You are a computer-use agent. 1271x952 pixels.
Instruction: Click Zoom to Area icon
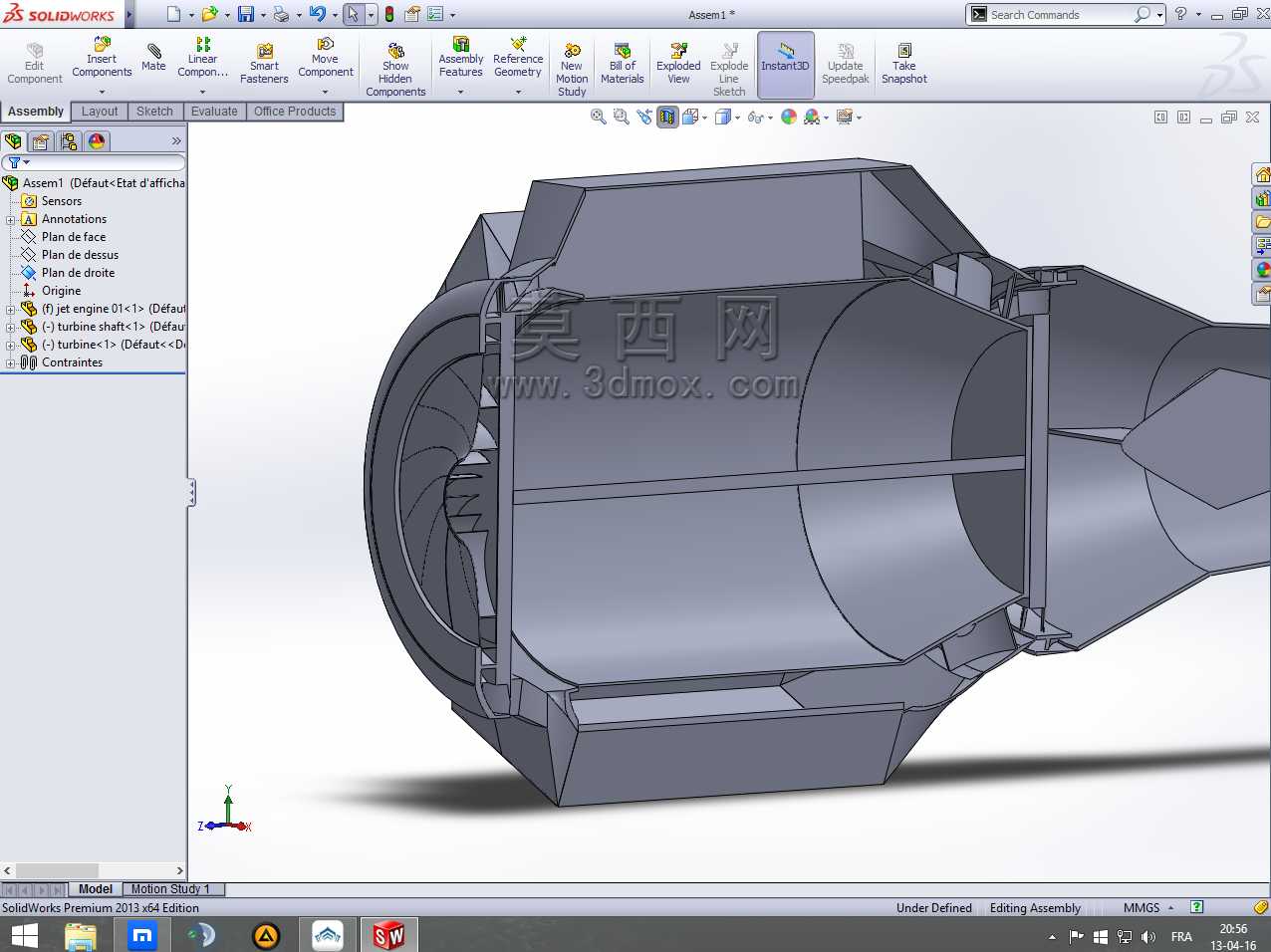621,117
